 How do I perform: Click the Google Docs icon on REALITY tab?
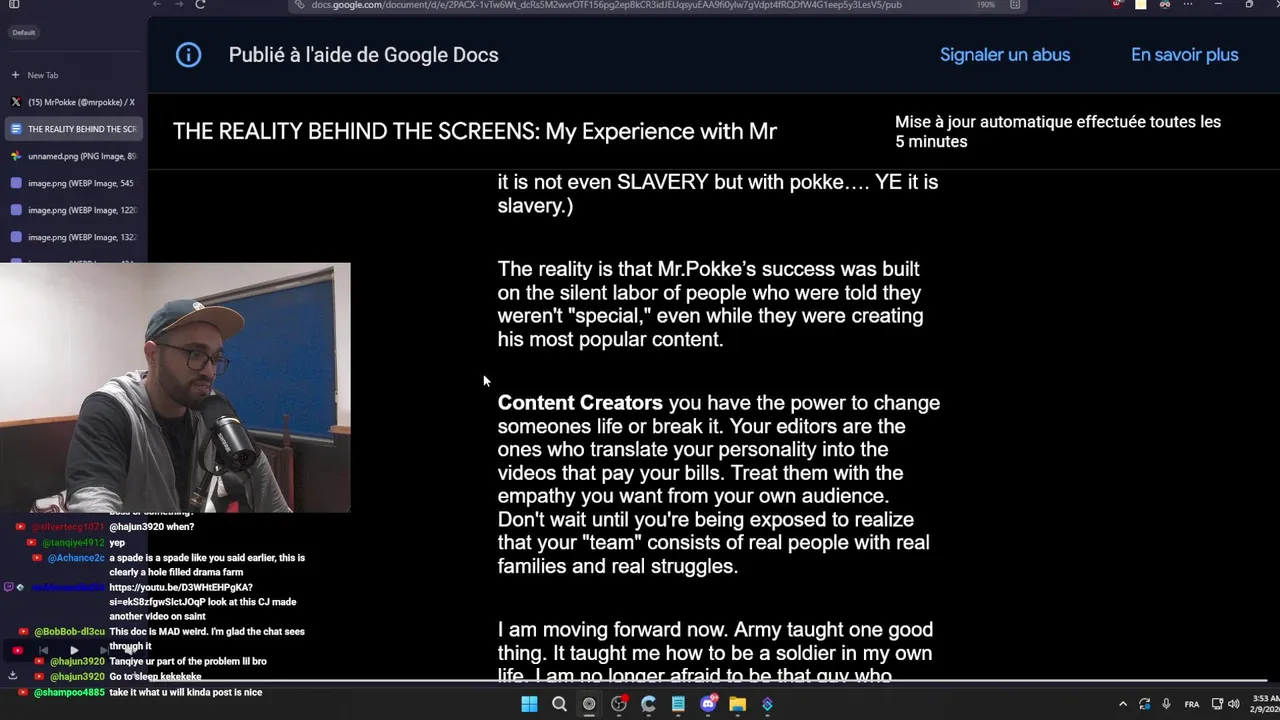pos(15,129)
